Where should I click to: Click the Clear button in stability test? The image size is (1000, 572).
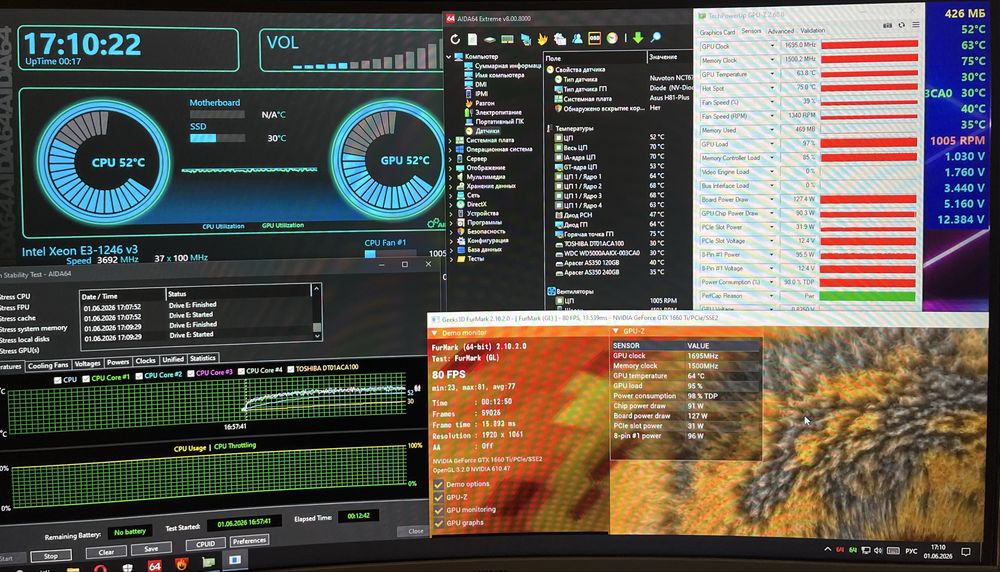(x=106, y=552)
